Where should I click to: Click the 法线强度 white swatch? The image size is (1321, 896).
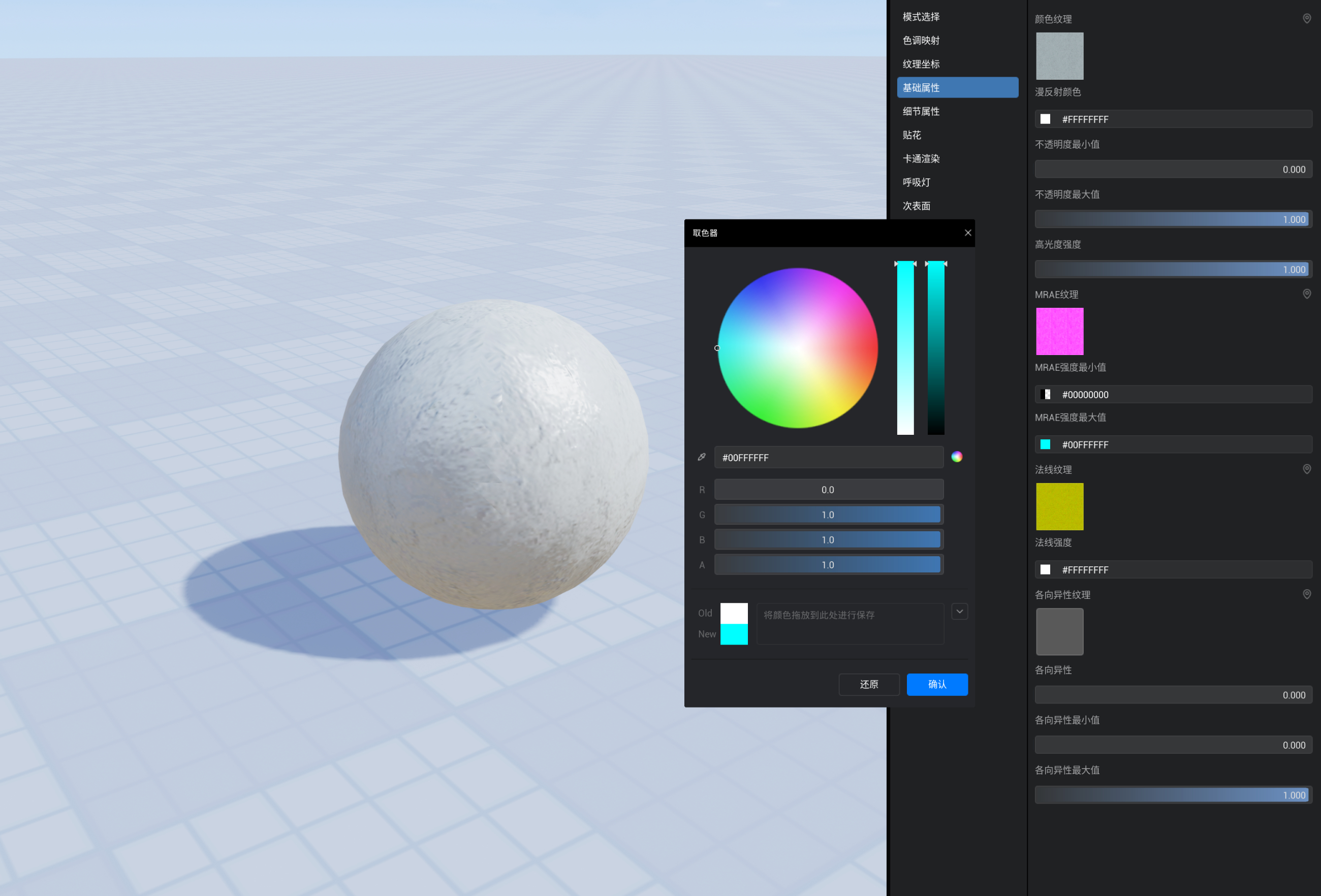coord(1045,569)
